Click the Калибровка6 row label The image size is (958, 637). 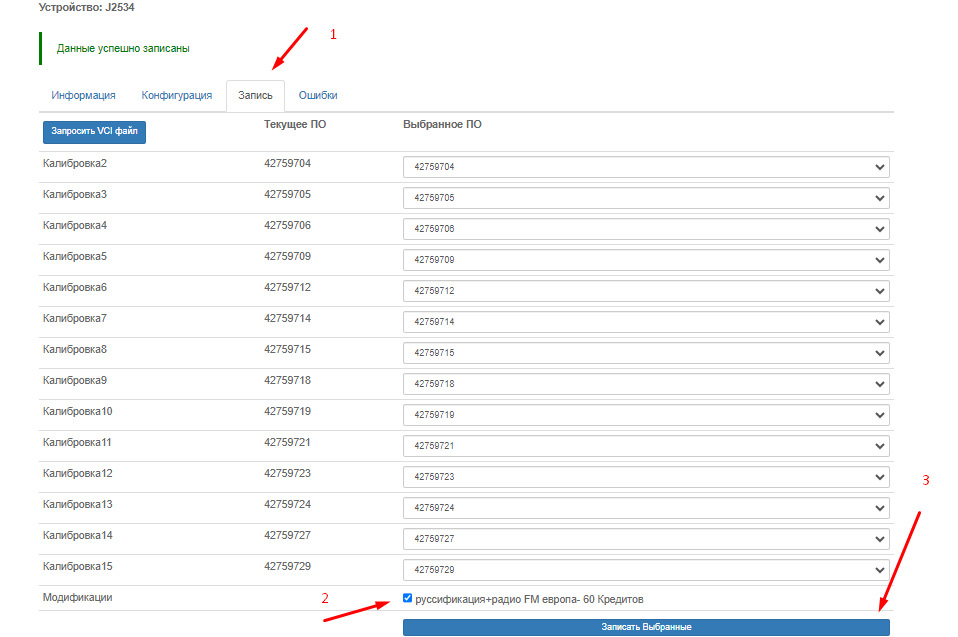(75, 288)
